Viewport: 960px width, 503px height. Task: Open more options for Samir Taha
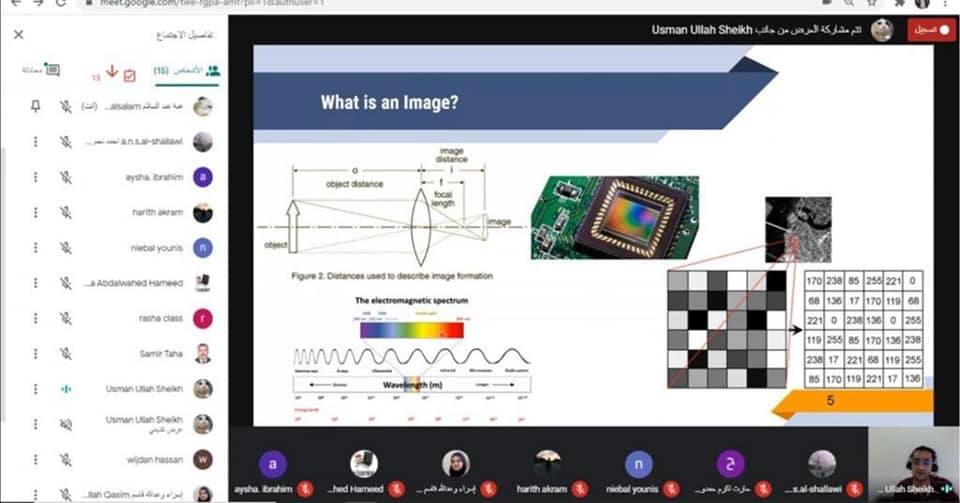(x=36, y=353)
